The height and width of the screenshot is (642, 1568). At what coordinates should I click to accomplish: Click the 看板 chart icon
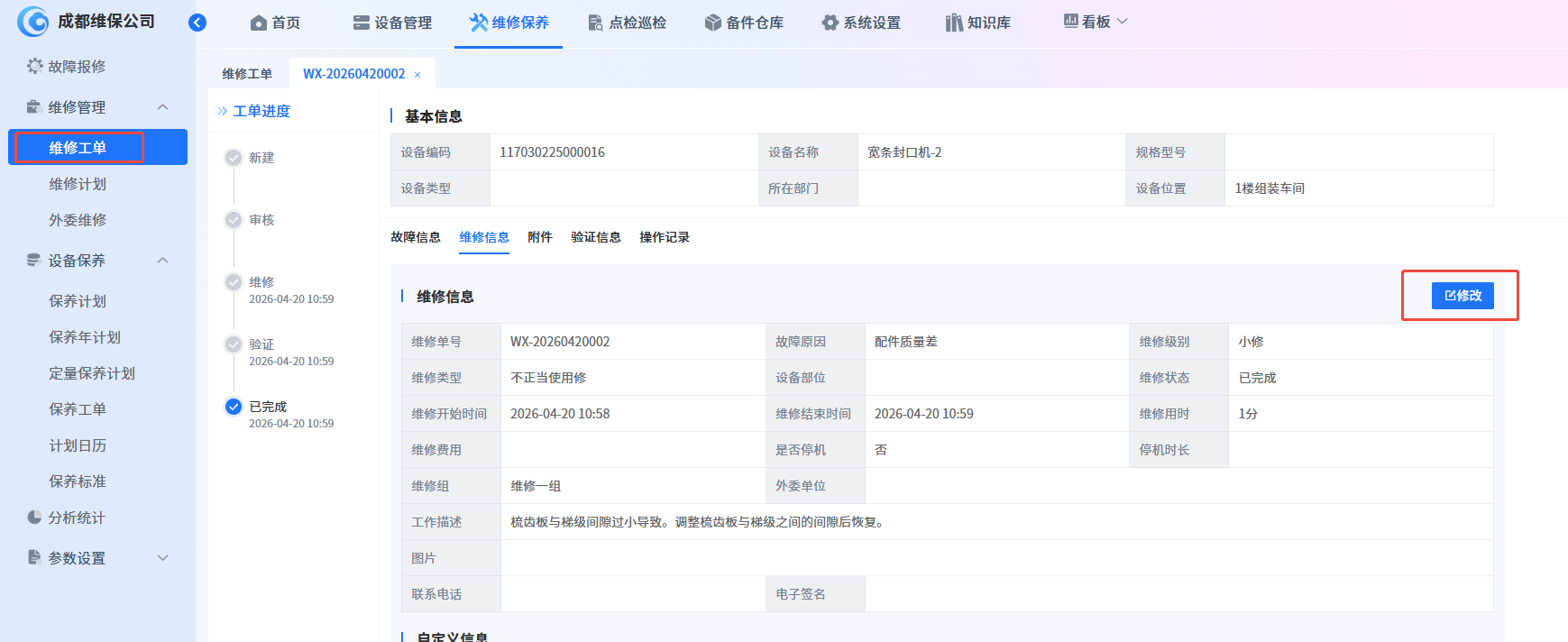pos(1071,21)
